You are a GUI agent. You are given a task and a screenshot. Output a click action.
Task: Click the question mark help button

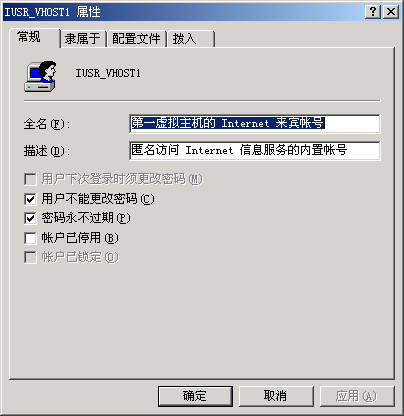(x=373, y=12)
